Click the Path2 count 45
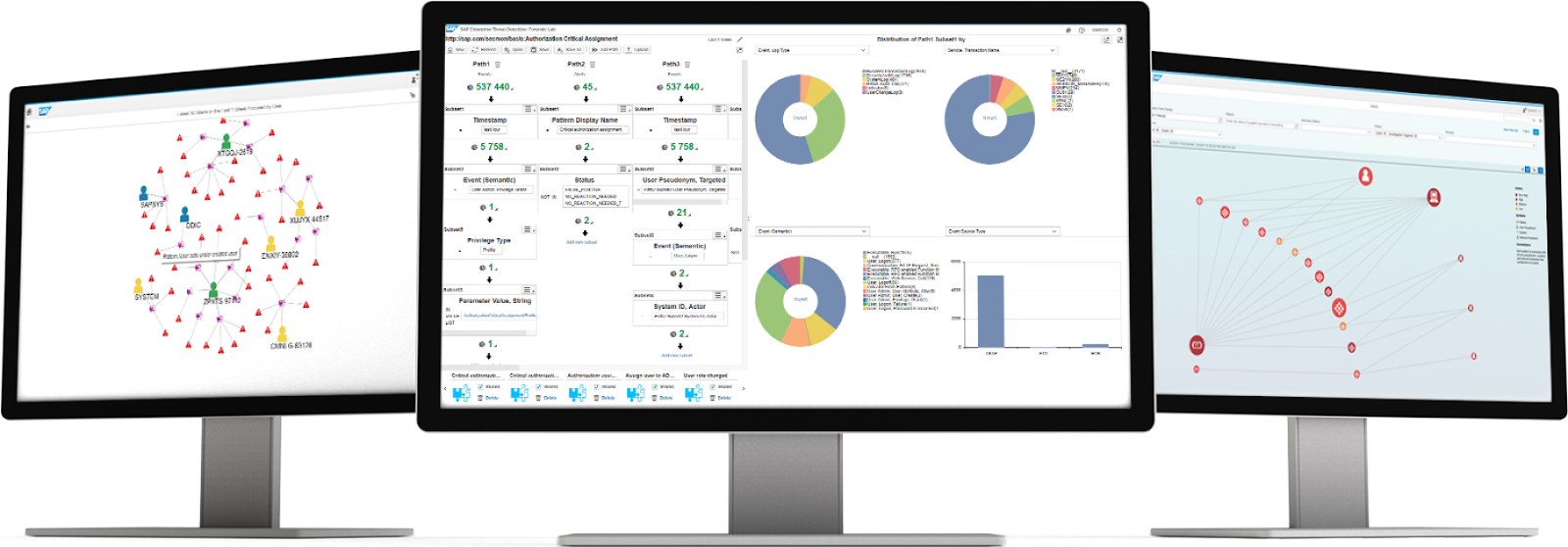1568x547 pixels. 589,87
